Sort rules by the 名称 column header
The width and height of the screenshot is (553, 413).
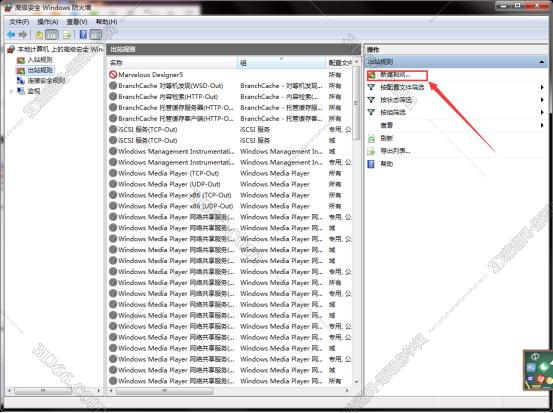(172, 63)
